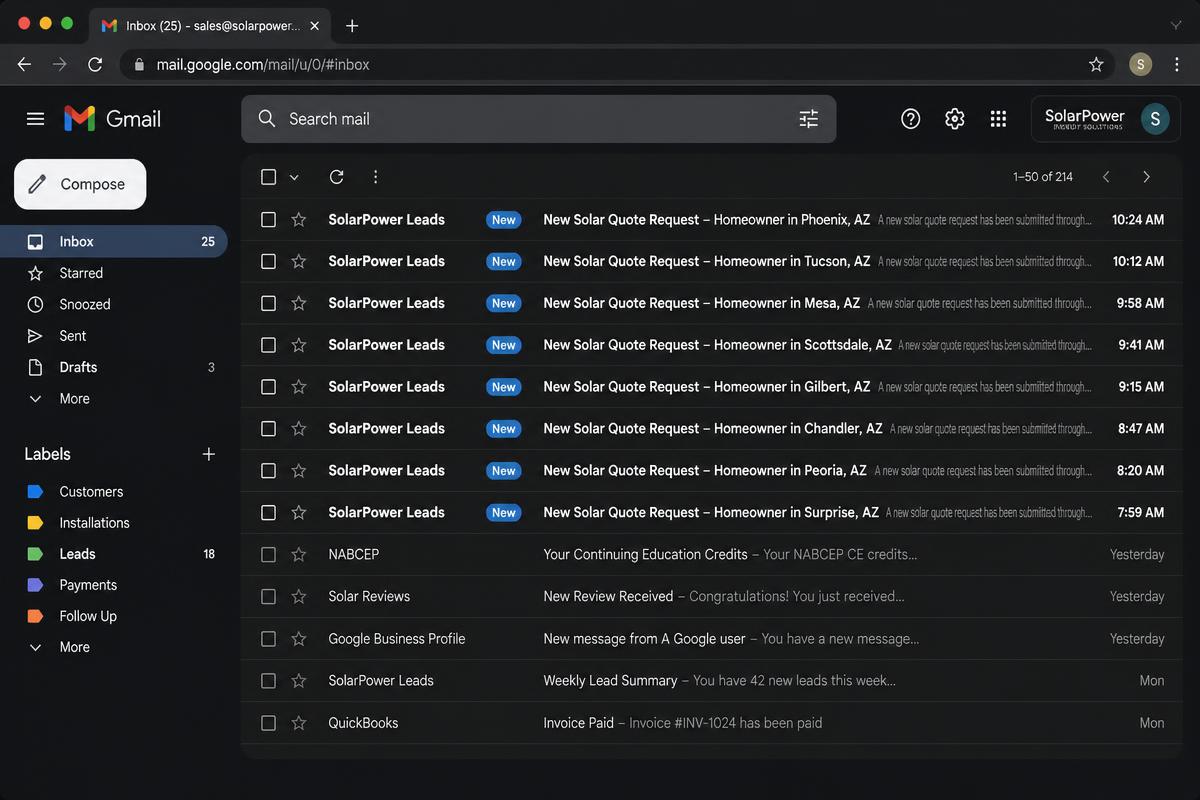Open the Scottsdale, AZ quote request email
This screenshot has height=800, width=1200.
(x=711, y=345)
